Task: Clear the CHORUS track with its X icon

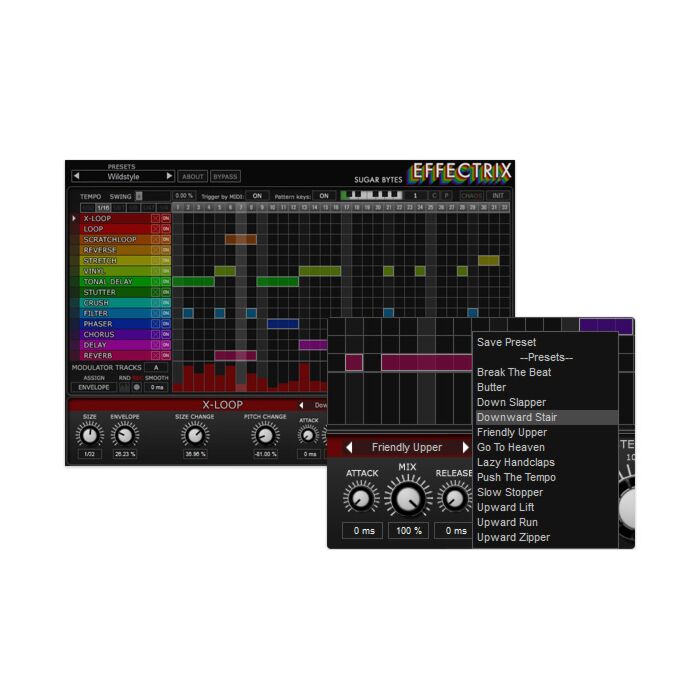Action: [155, 334]
